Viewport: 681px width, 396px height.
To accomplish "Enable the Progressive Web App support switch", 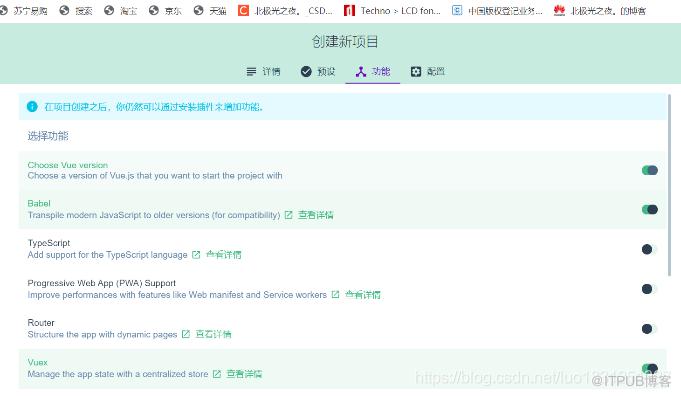I will pos(650,289).
